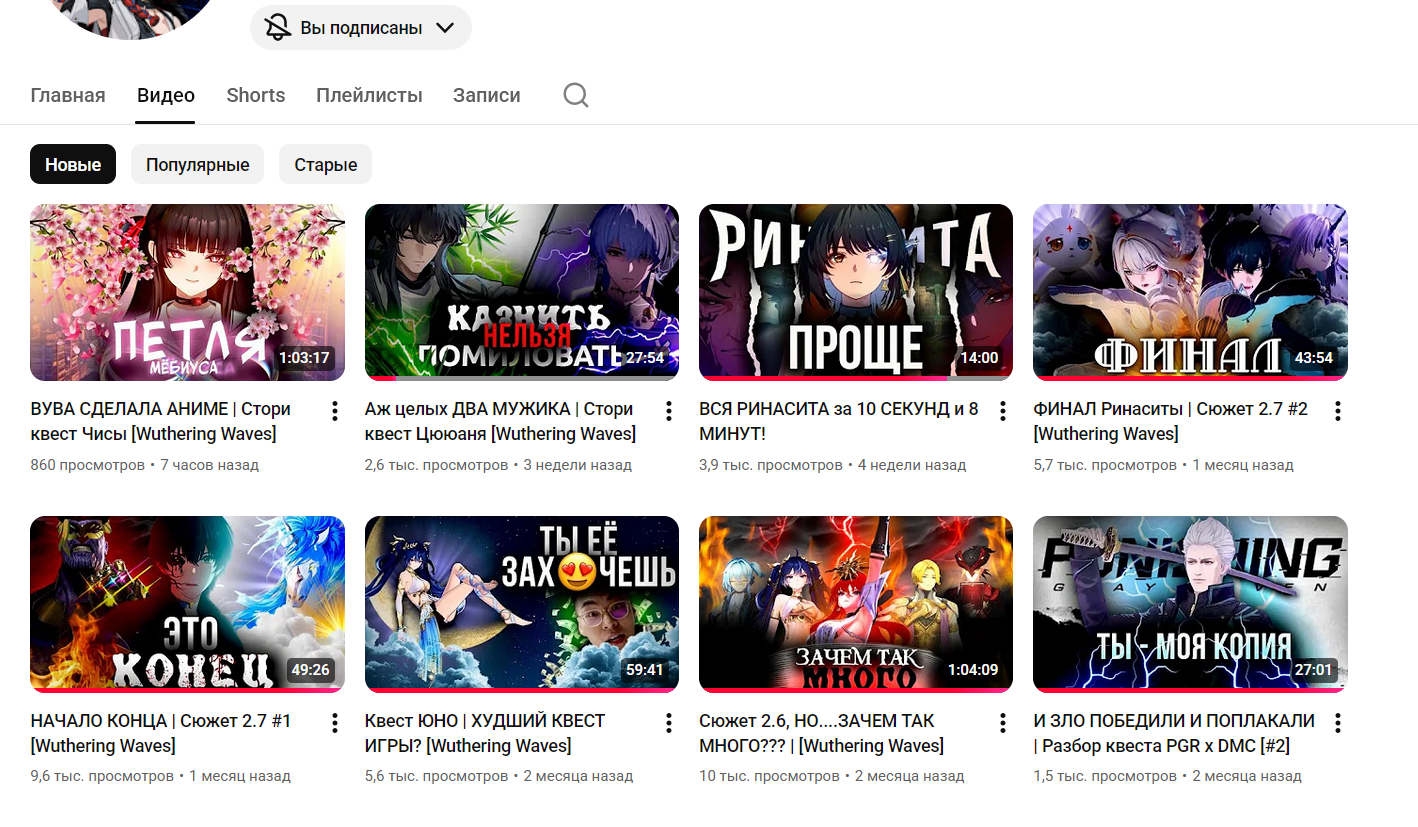This screenshot has width=1418, height=827.
Task: Open the «Плейлисты» tab
Action: (x=369, y=95)
